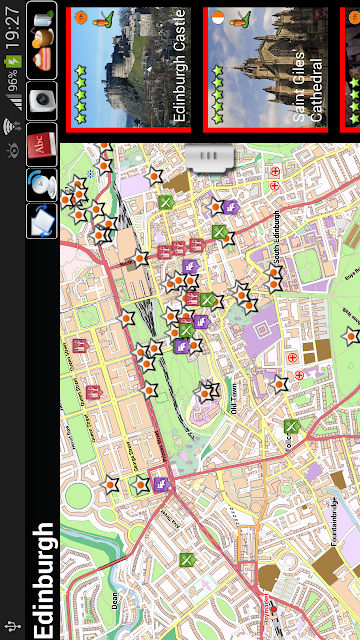Viewport: 360px width, 640px height.
Task: Select green restaurant marker near Dean
Action: pos(187,560)
